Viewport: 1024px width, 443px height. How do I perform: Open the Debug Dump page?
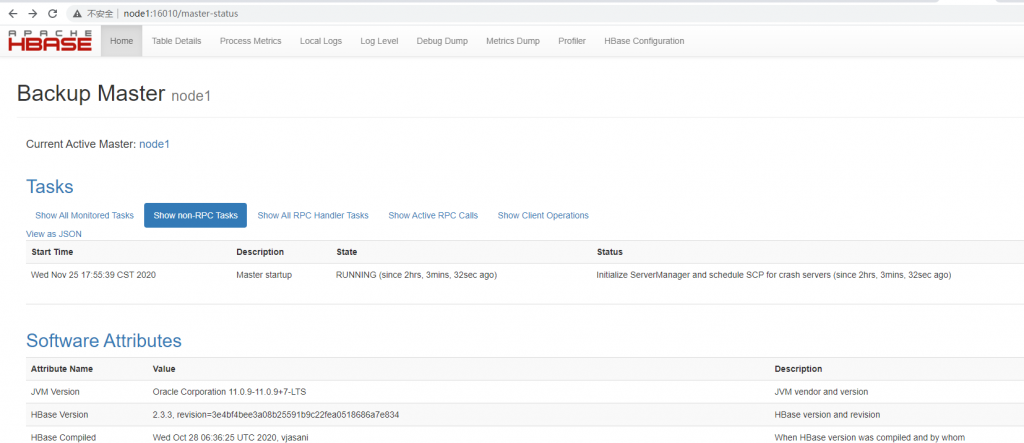coord(442,41)
